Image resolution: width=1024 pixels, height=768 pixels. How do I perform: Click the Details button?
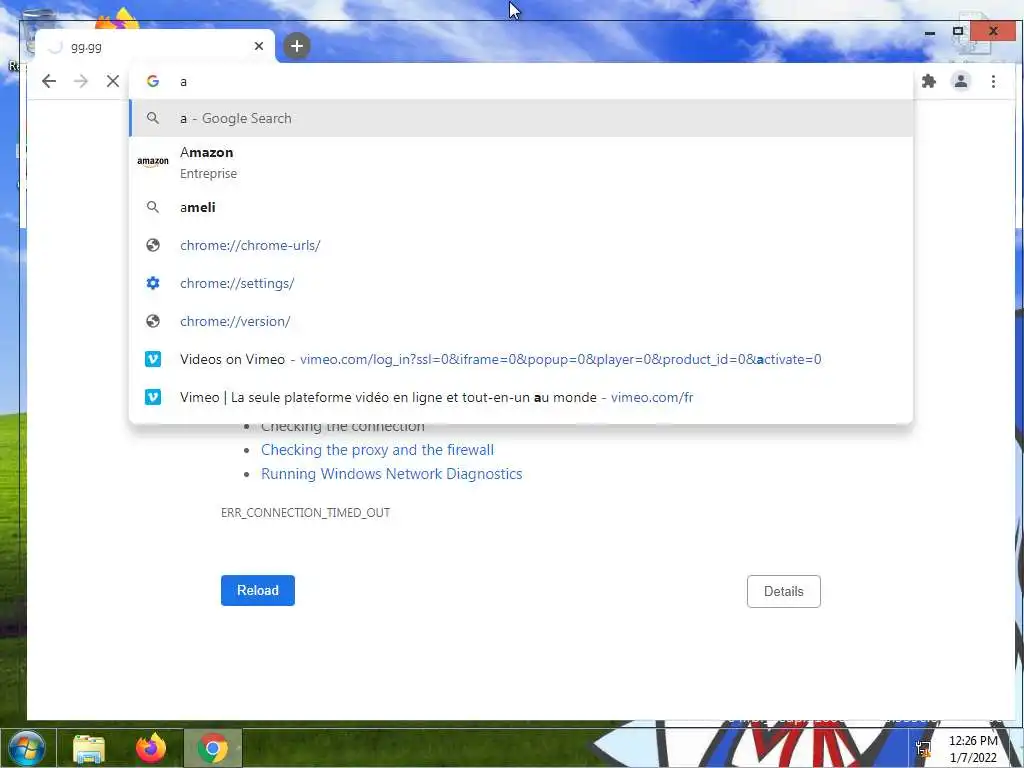point(784,591)
